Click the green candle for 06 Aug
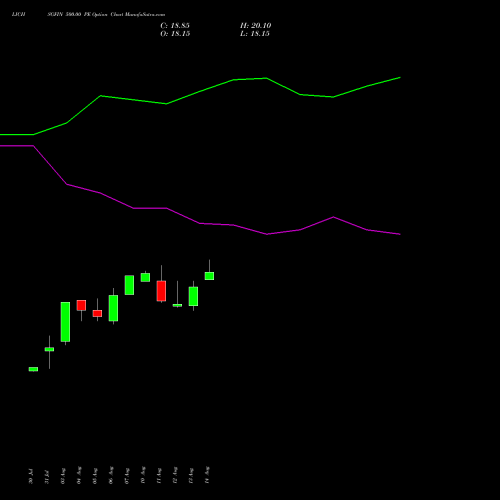 click(x=113, y=308)
